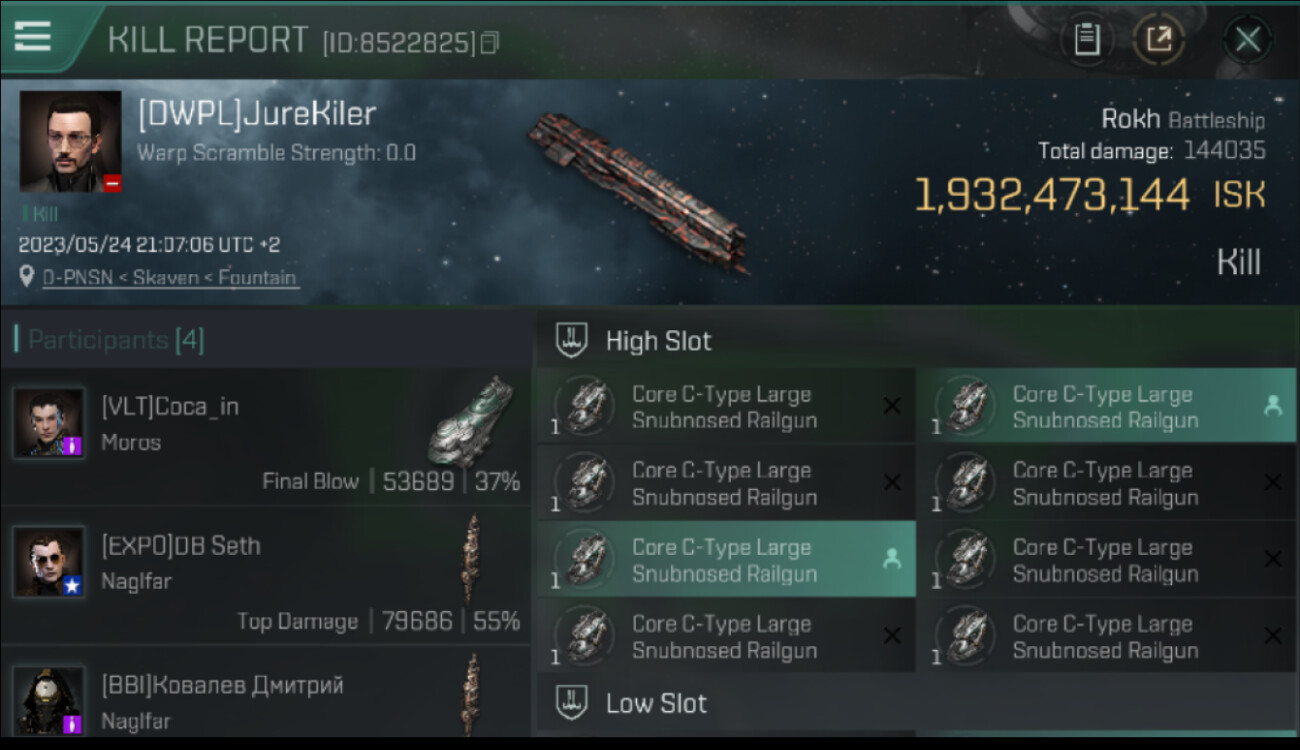Image resolution: width=1300 pixels, height=750 pixels.
Task: Open JureKiler's character portrait
Action: click(x=71, y=142)
